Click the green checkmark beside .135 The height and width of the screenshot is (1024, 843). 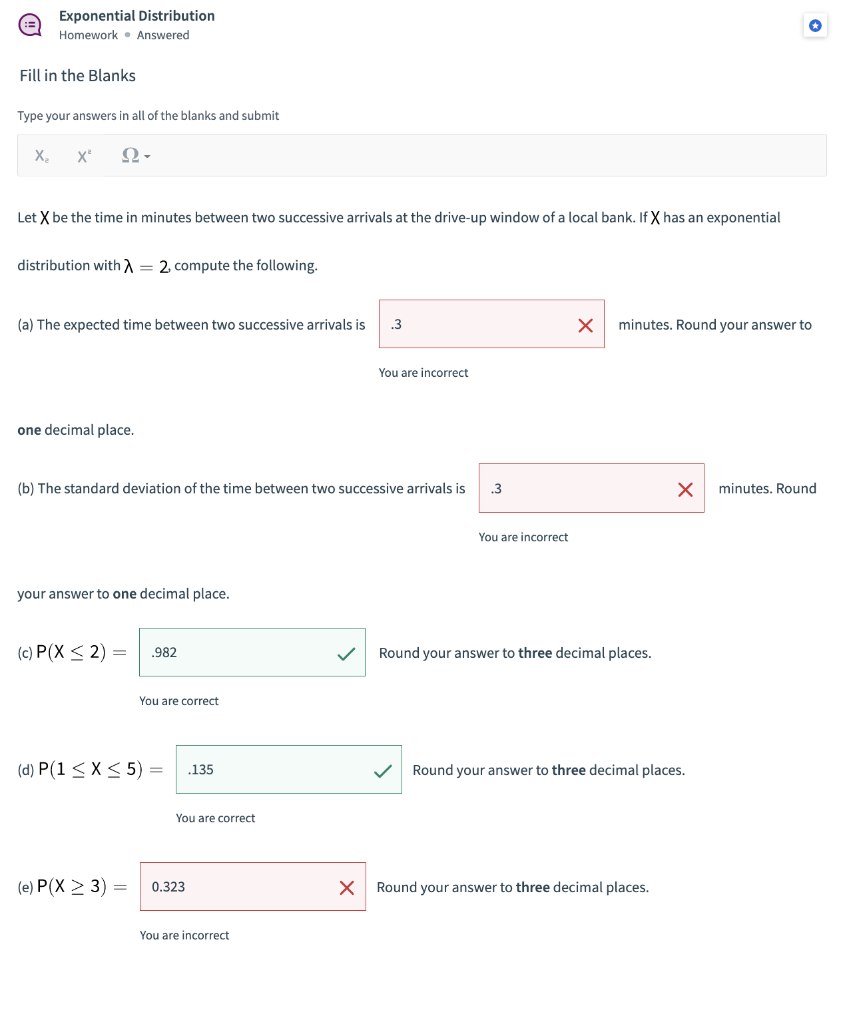click(x=383, y=769)
